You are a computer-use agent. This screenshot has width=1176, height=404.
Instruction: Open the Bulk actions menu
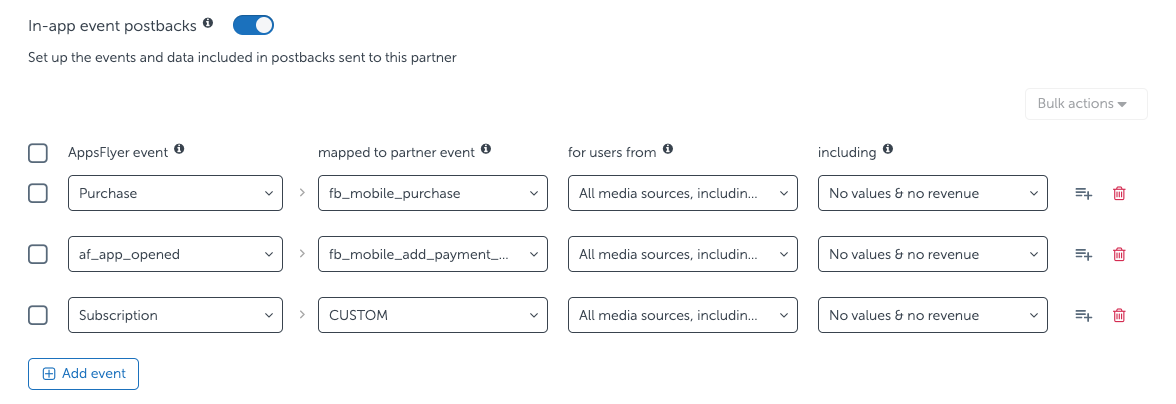coord(1086,104)
